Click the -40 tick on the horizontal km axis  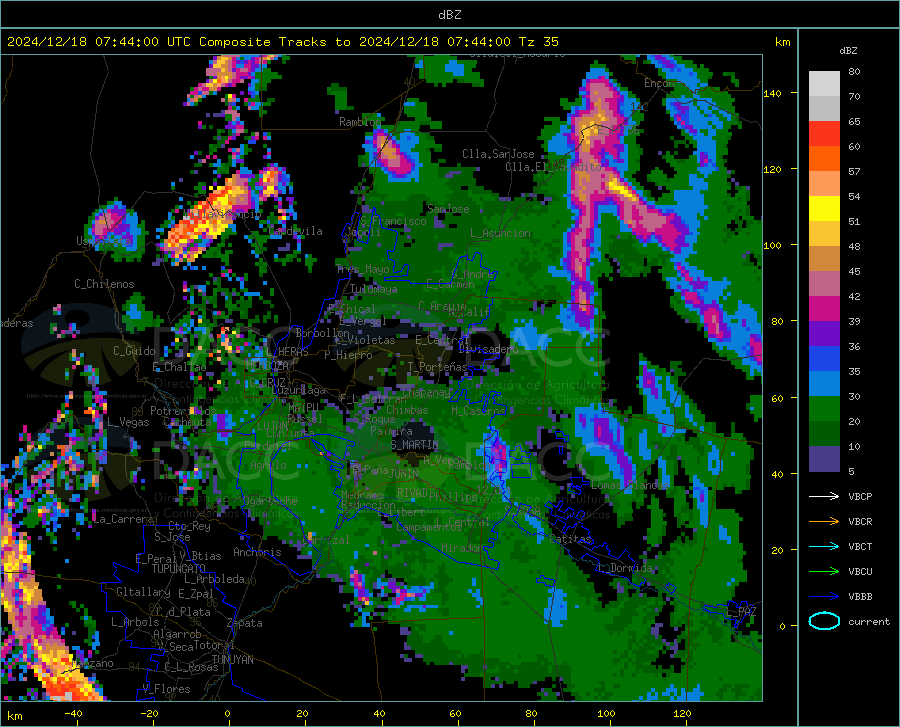(x=73, y=713)
